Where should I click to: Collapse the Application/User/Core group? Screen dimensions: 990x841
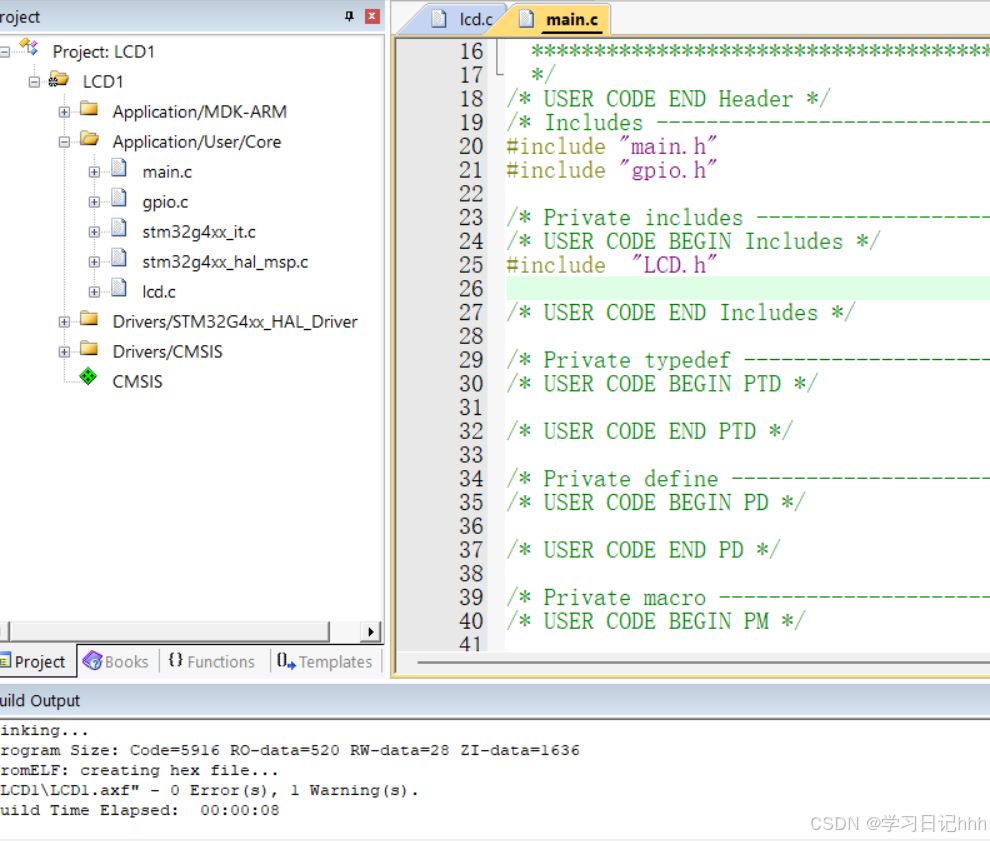pyautogui.click(x=64, y=141)
